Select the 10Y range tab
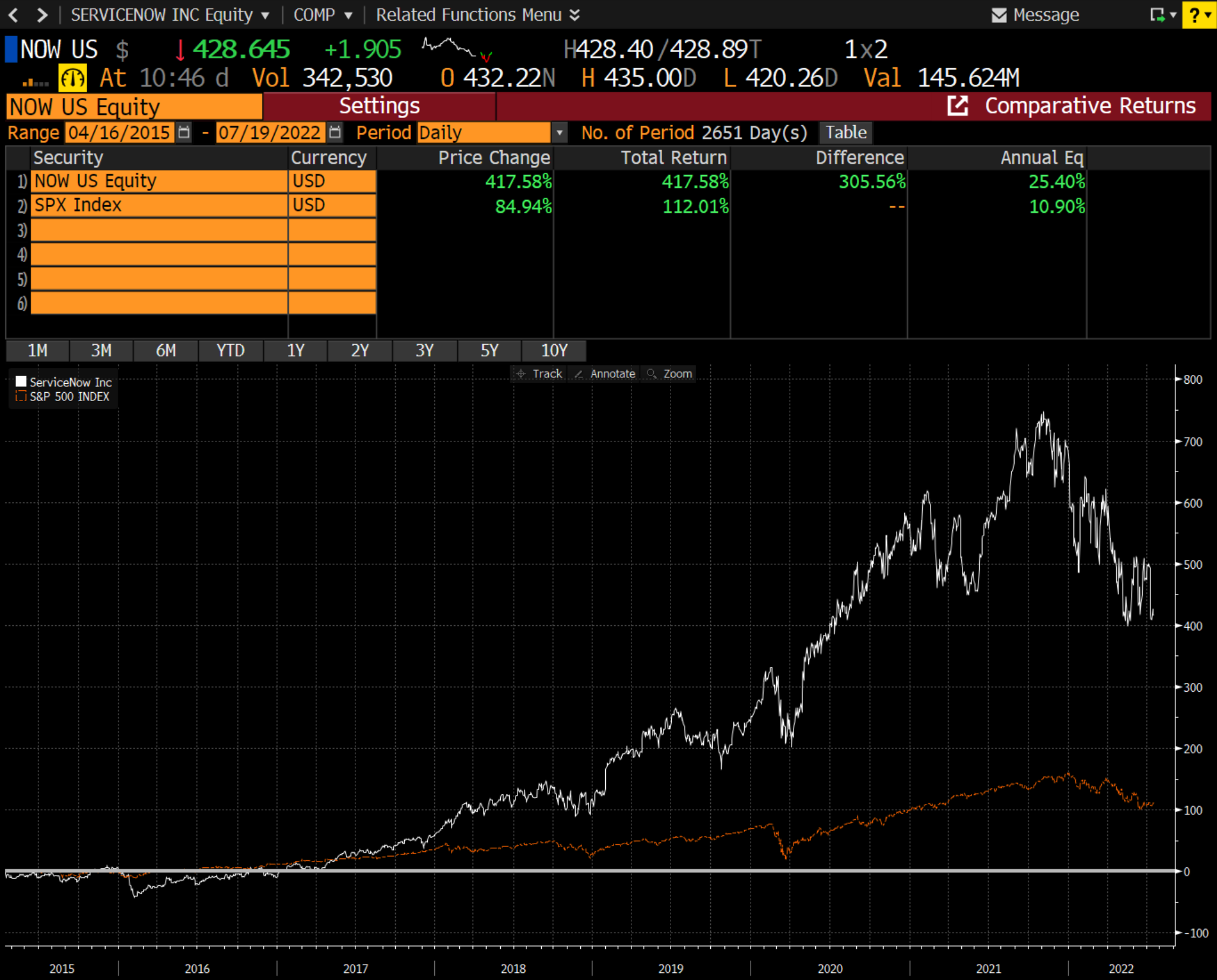This screenshot has width=1217, height=980. pos(554,351)
